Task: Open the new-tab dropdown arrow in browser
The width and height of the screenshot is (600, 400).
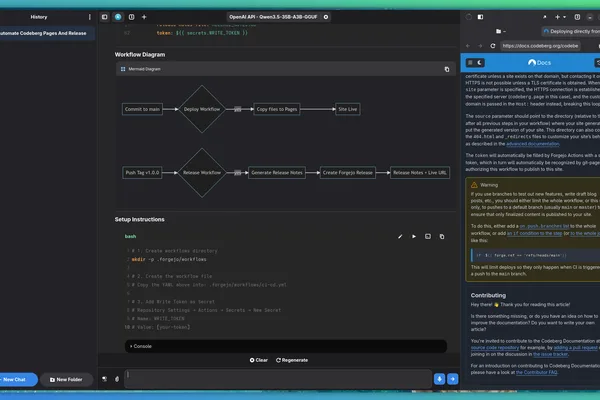Action: [564, 17]
